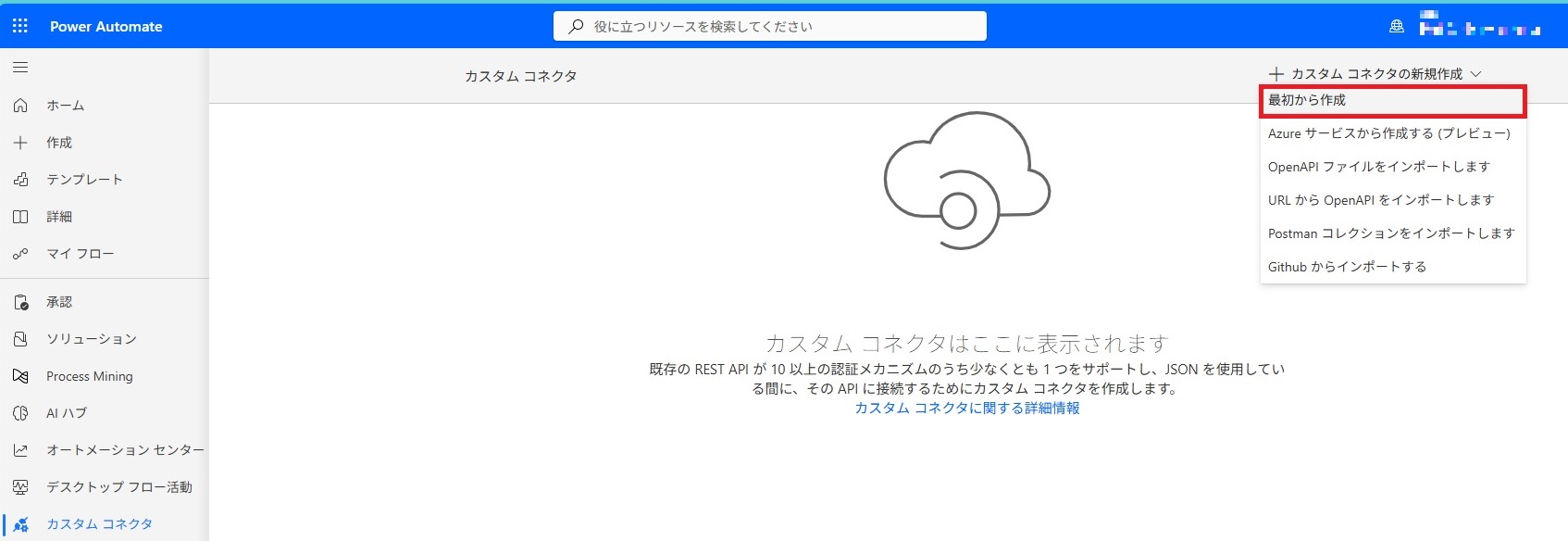Viewport: 1568px width, 541px height.
Task: Select OpenAPI ファイルをインポートします
Action: [x=1393, y=167]
